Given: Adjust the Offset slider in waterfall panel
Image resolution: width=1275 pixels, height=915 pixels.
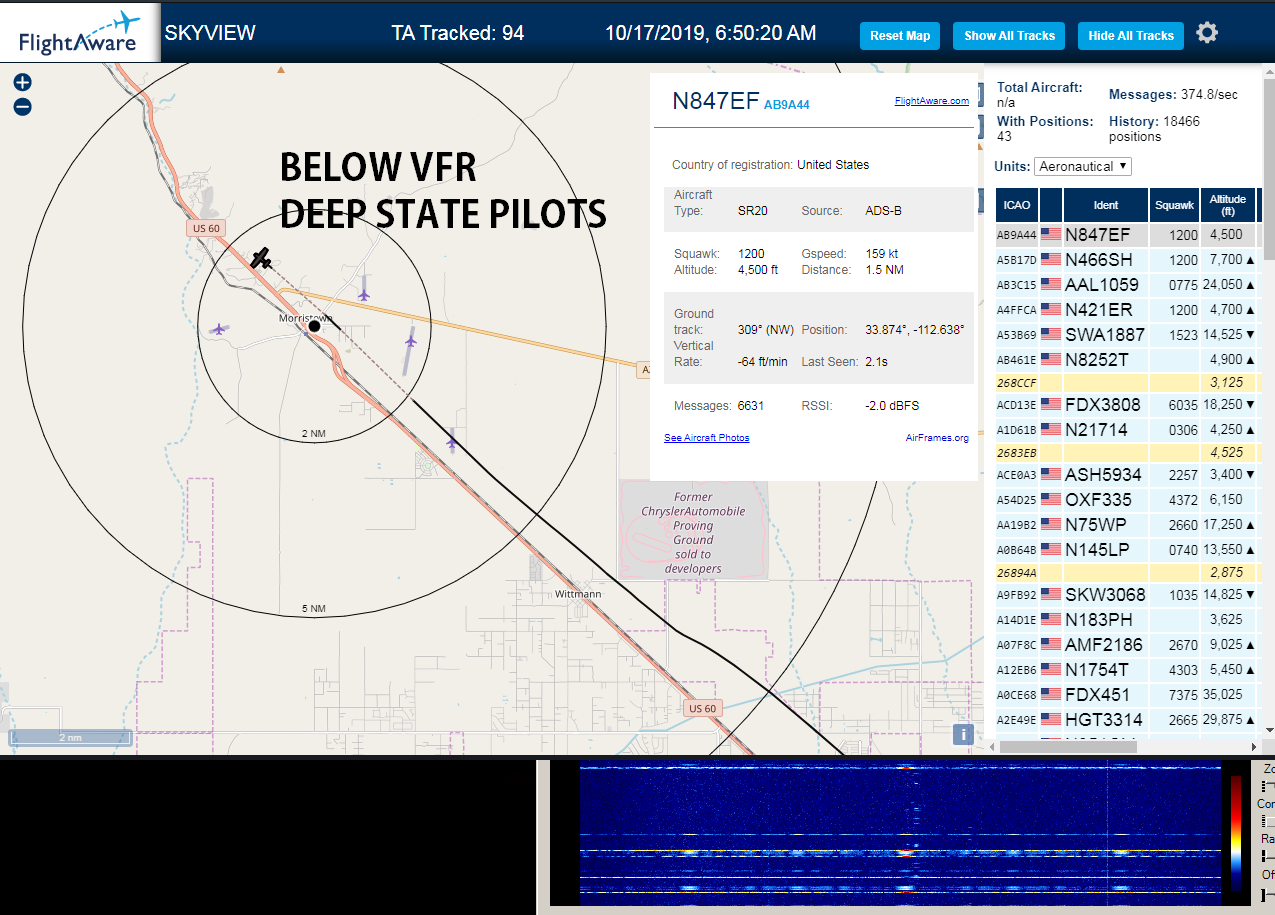Looking at the screenshot, I should click(1268, 893).
